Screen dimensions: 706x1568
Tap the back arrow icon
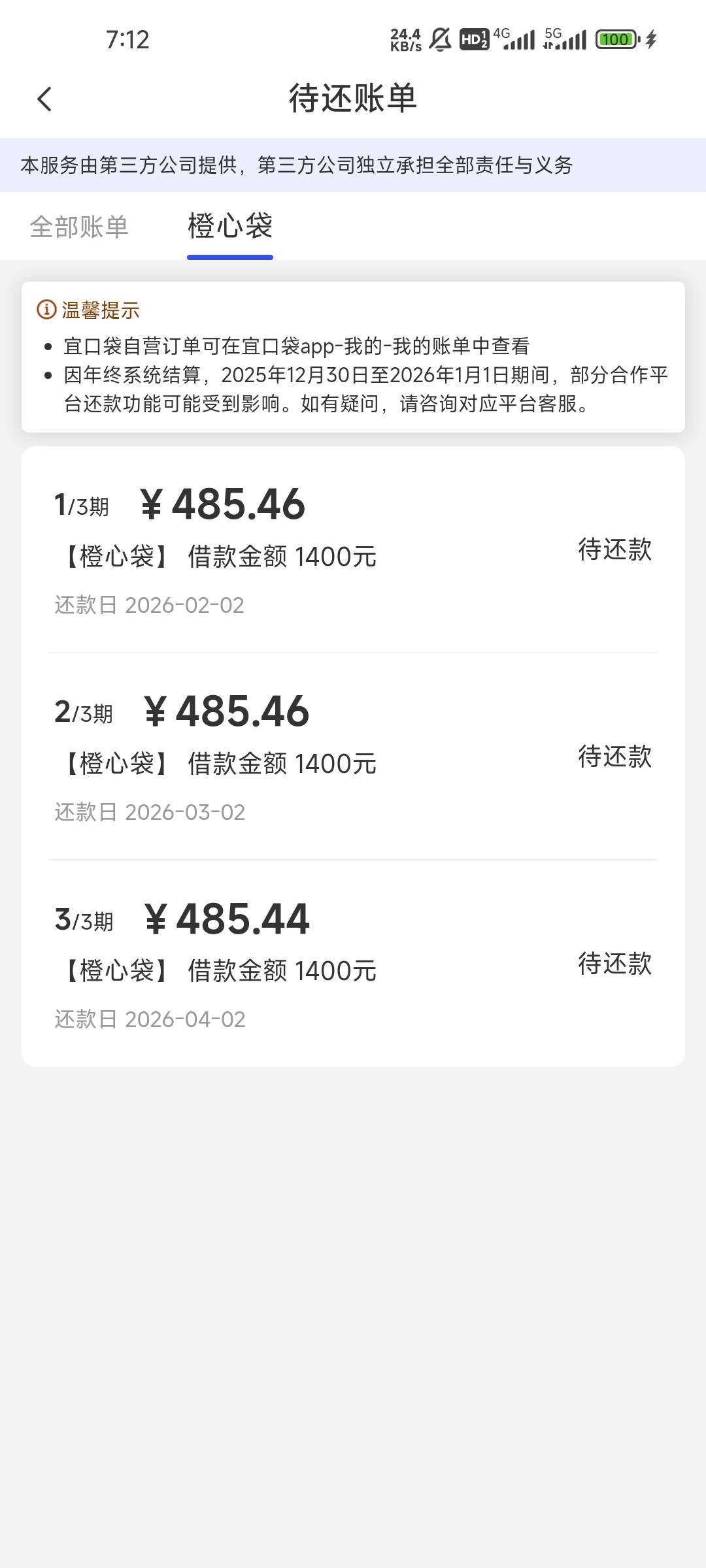point(44,99)
